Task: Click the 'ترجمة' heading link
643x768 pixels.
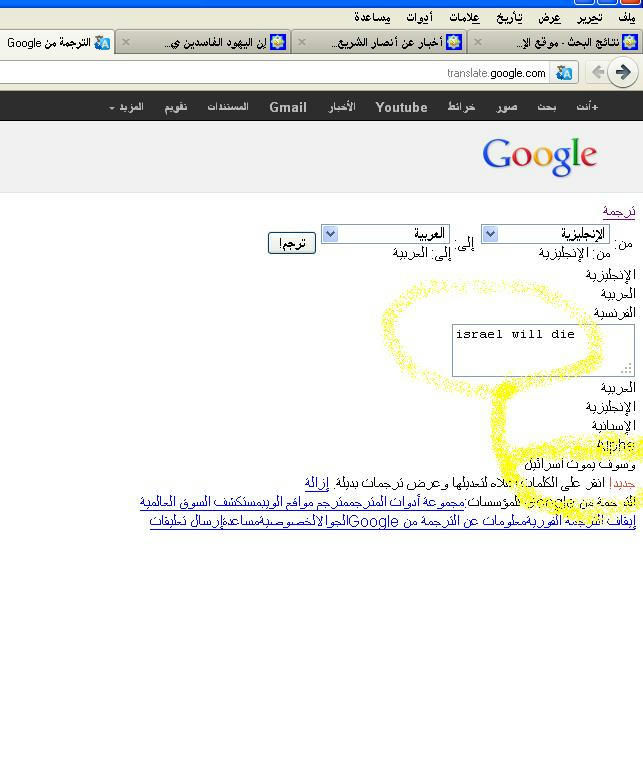Action: (x=619, y=212)
